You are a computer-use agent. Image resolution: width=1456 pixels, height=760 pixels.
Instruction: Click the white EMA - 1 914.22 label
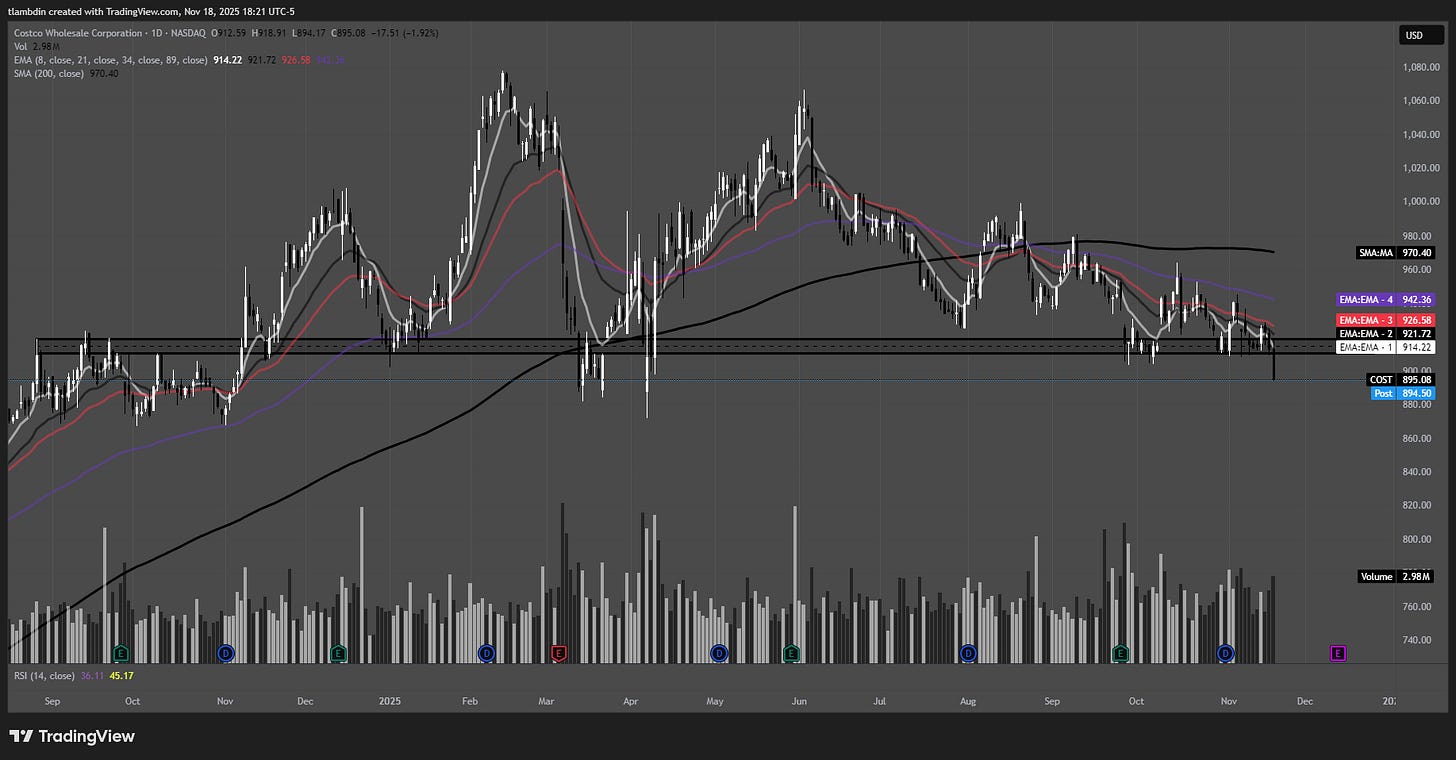tap(1386, 347)
